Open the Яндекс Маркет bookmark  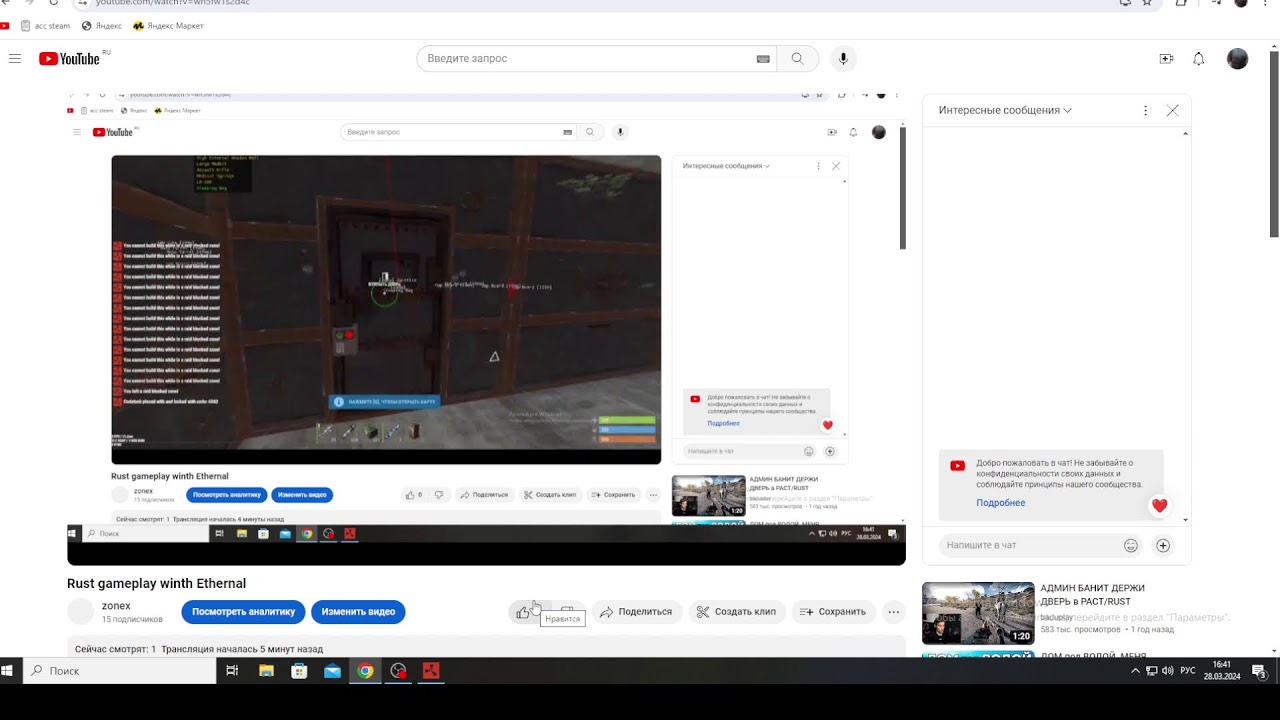click(168, 26)
